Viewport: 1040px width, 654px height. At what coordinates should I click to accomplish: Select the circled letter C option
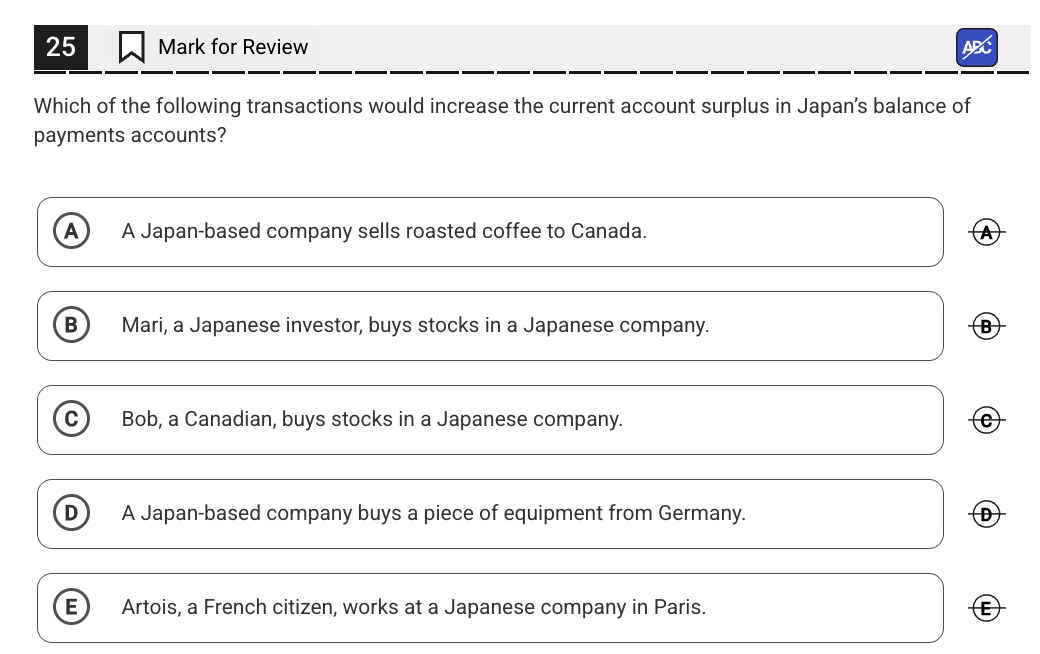71,419
